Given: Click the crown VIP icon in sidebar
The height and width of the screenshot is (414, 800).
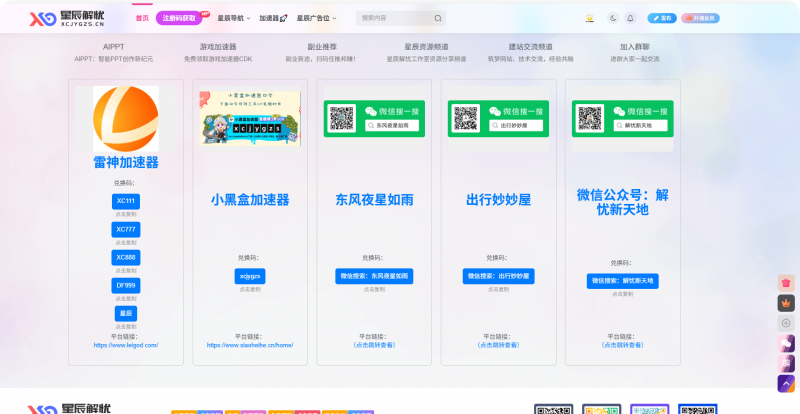Looking at the screenshot, I should click(785, 303).
